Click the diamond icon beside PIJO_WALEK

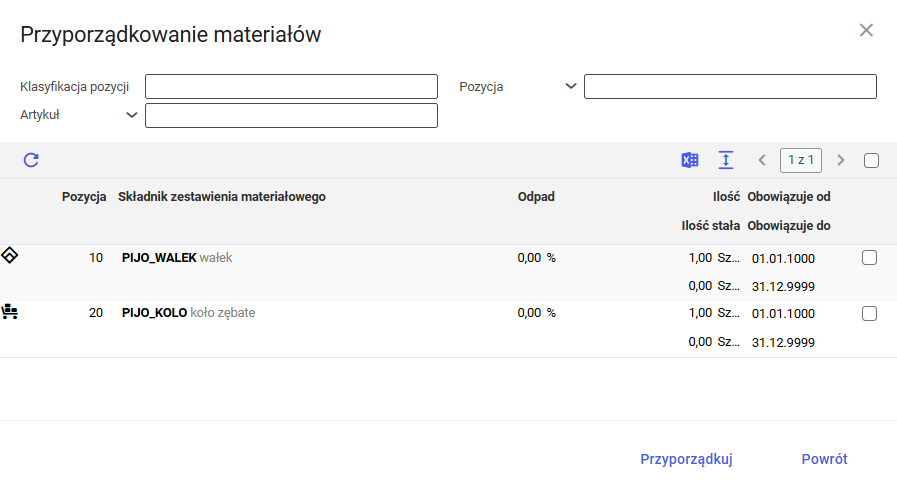coord(10,256)
